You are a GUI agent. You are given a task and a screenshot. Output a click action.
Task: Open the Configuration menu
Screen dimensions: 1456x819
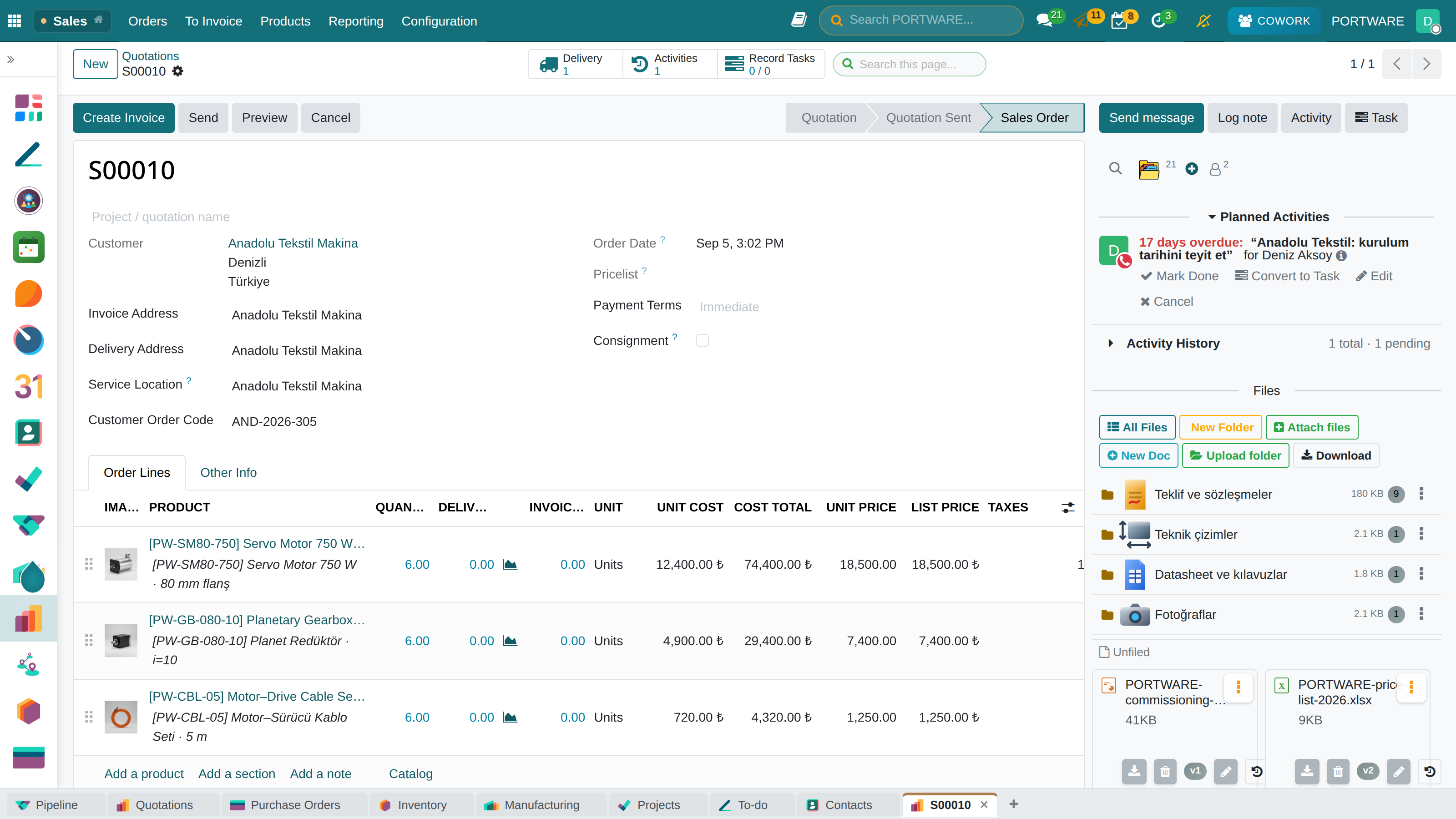point(439,21)
